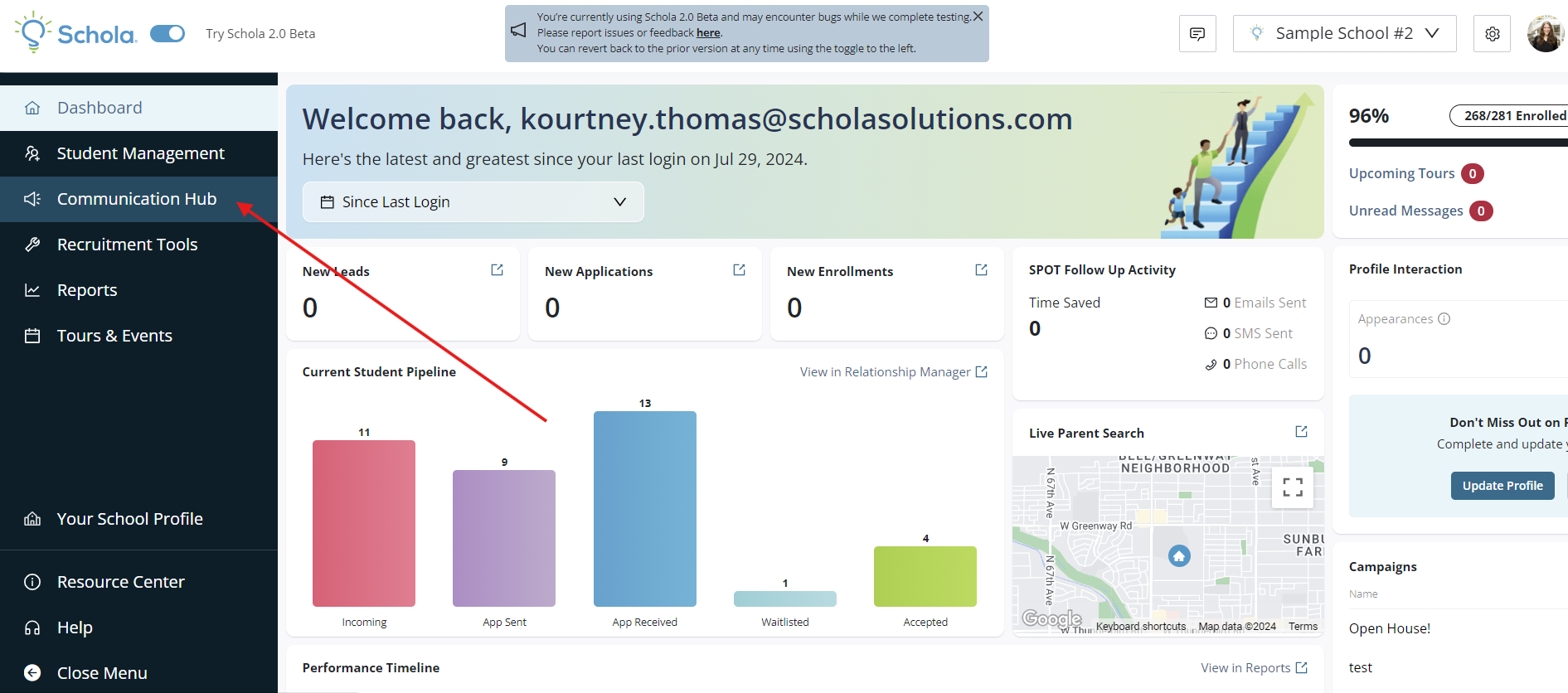Click the 96% enrollment progress bar
1568x693 pixels.
[1459, 143]
